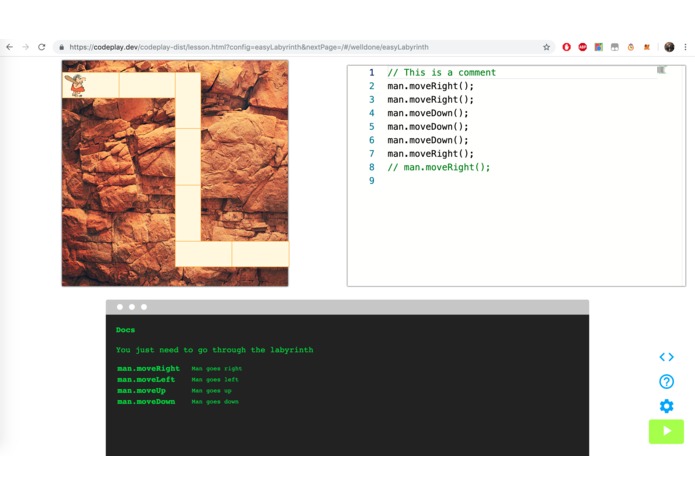Viewport: 695px width, 494px height.
Task: Open help with the question mark icon
Action: 666,381
